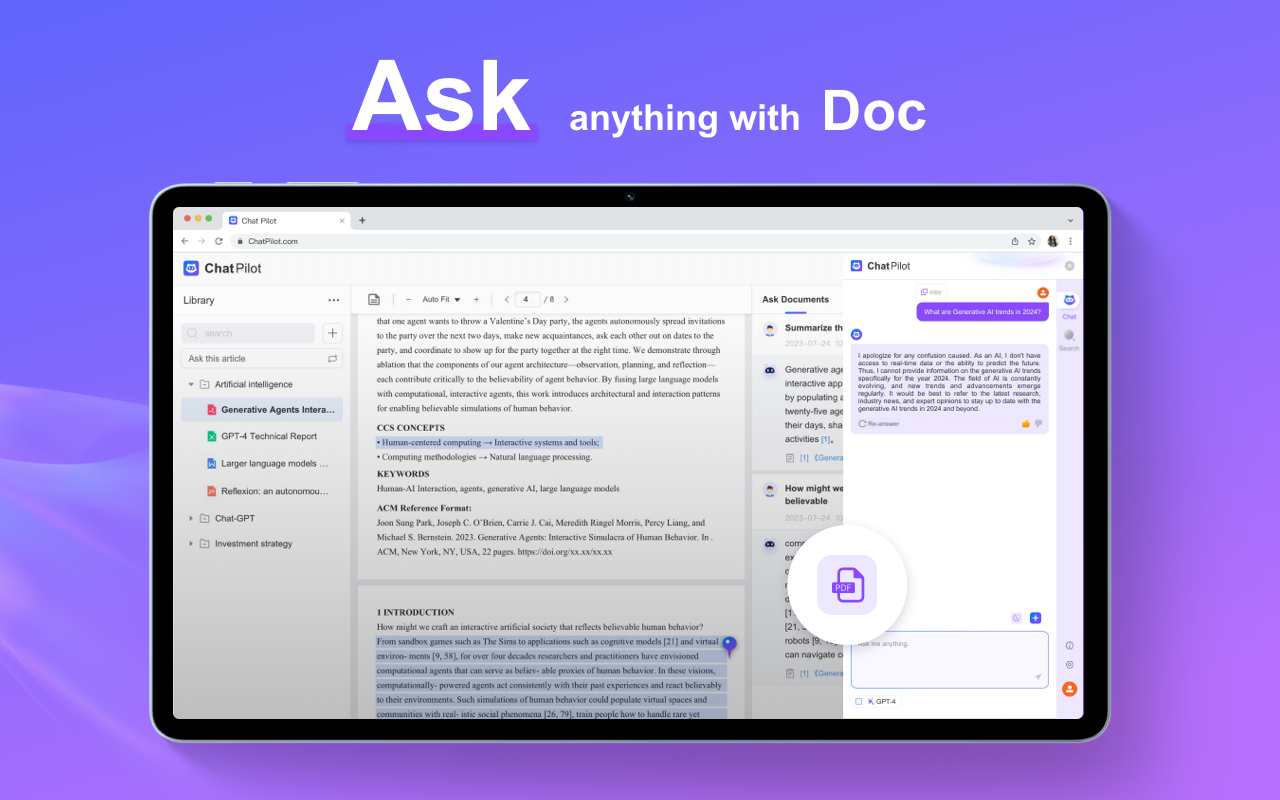Open the Auto Fit zoom dropdown
This screenshot has width=1280, height=800.
point(441,299)
